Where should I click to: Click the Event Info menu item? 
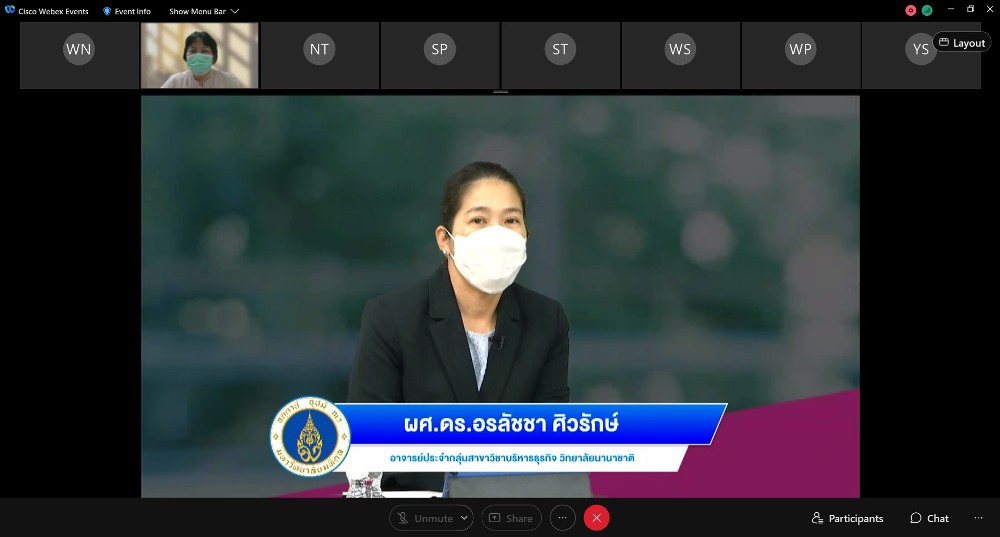pos(132,11)
